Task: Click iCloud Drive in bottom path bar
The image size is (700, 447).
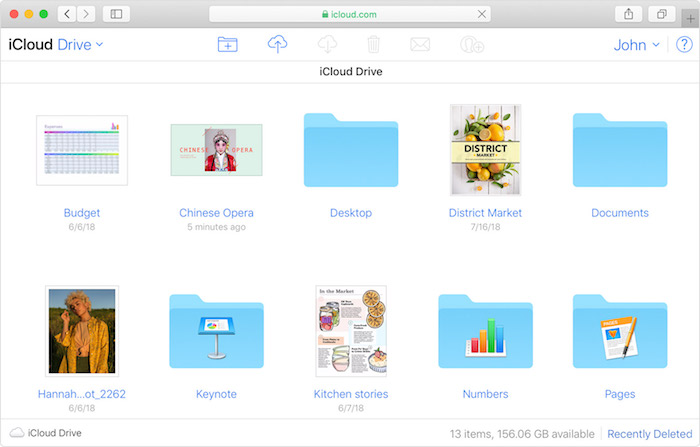Action: pyautogui.click(x=54, y=433)
